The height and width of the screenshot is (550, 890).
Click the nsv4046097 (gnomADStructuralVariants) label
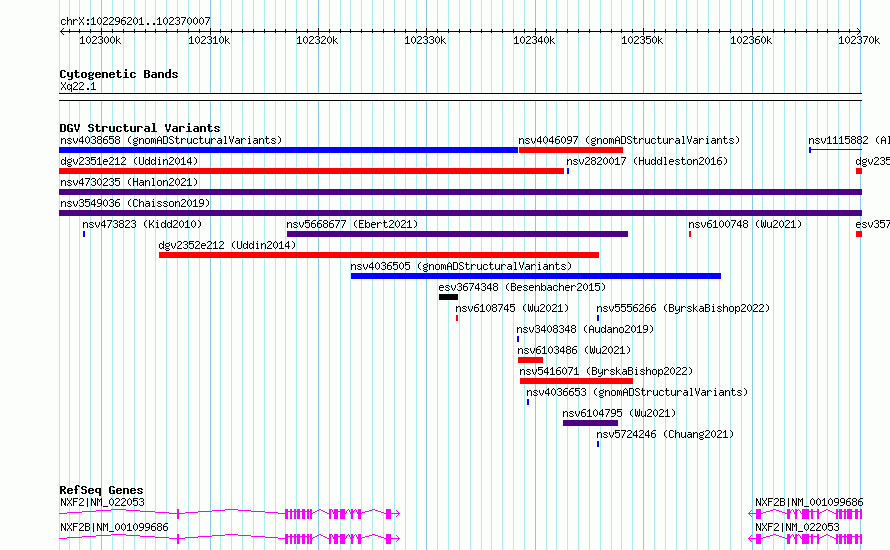pos(629,140)
